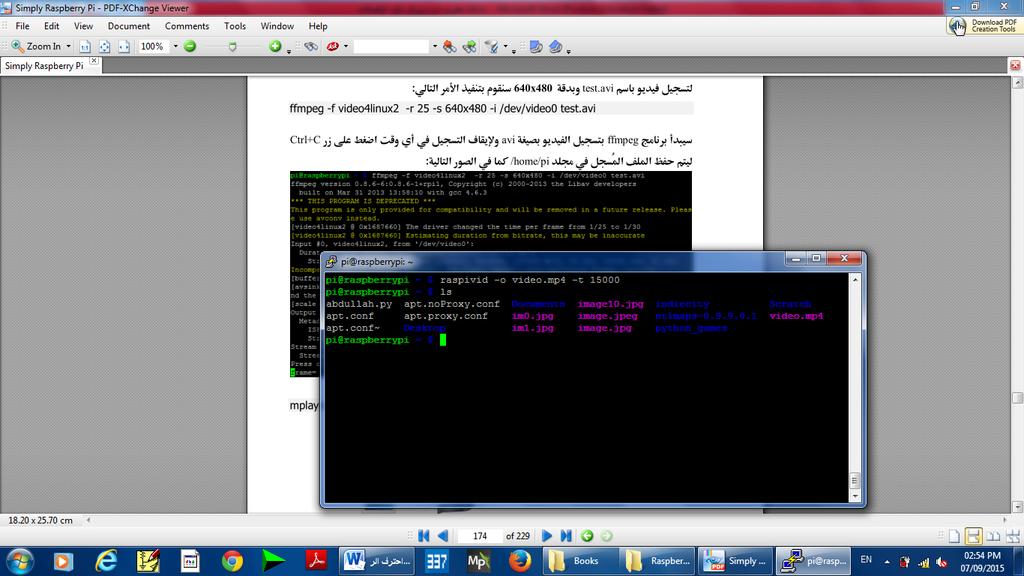This screenshot has height=576, width=1024.
Task: Open Adobe Reader from the taskbar
Action: point(316,561)
